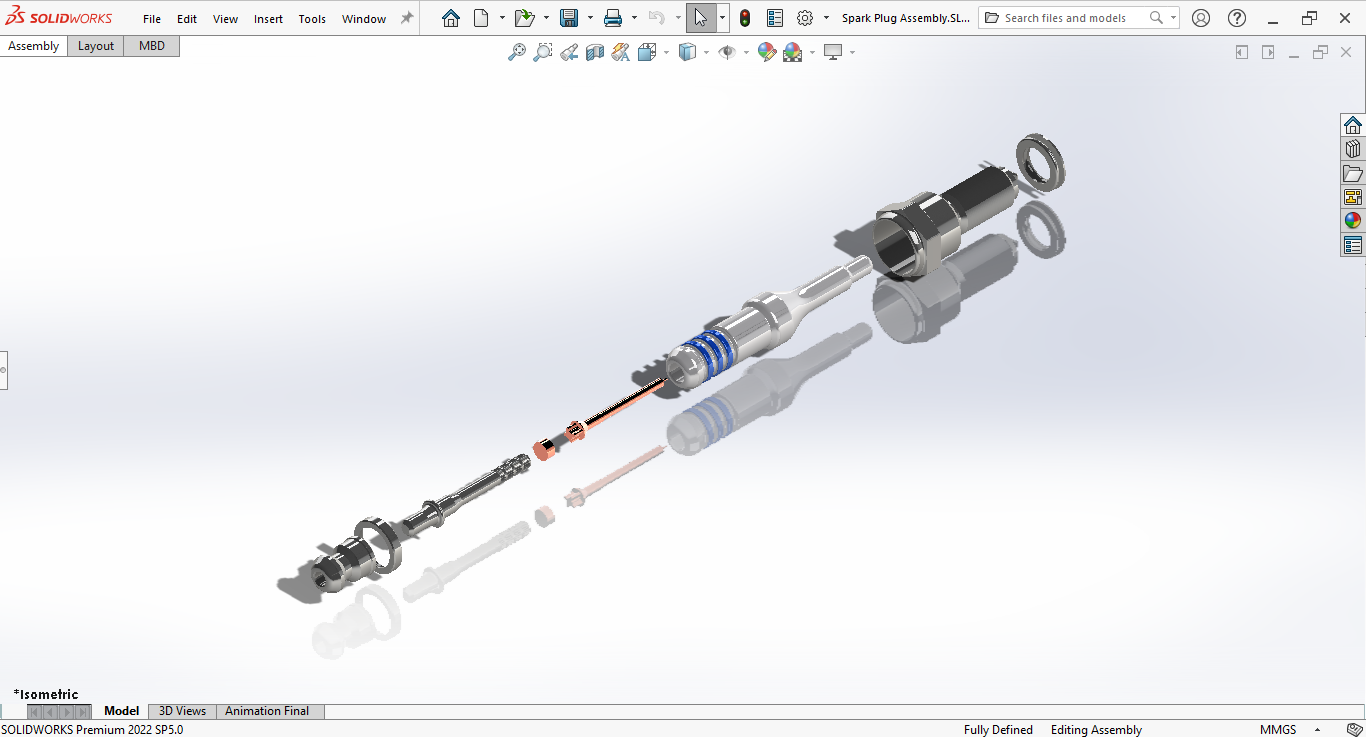Expand the Display Style dropdown arrow

(x=706, y=52)
